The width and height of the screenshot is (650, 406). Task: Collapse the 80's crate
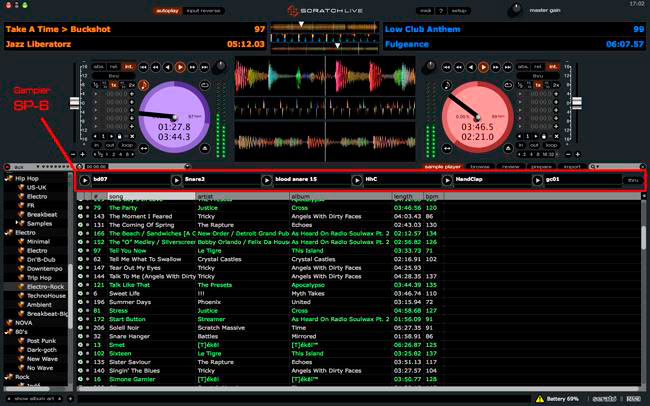coord(8,332)
